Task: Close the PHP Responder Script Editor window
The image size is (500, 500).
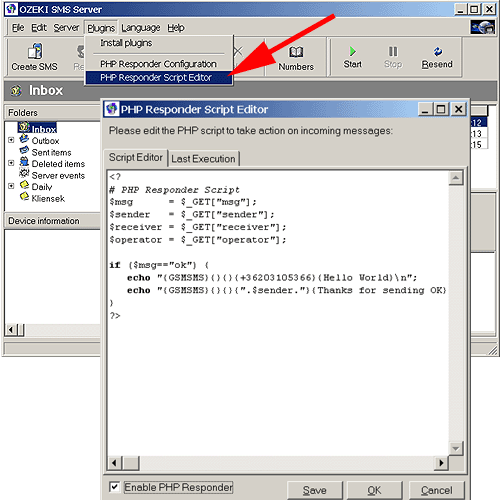Action: coord(459,109)
